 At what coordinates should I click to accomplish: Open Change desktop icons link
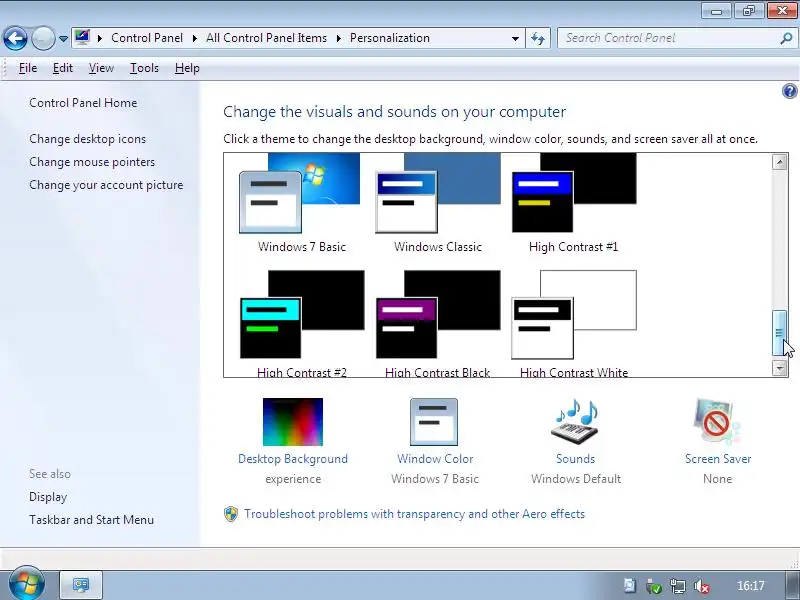[87, 139]
